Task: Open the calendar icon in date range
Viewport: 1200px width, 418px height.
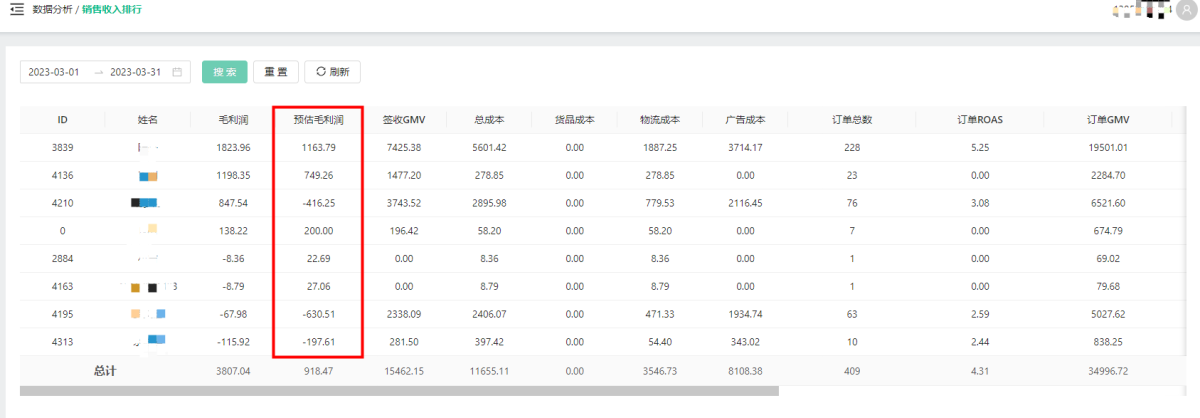Action: (x=177, y=72)
